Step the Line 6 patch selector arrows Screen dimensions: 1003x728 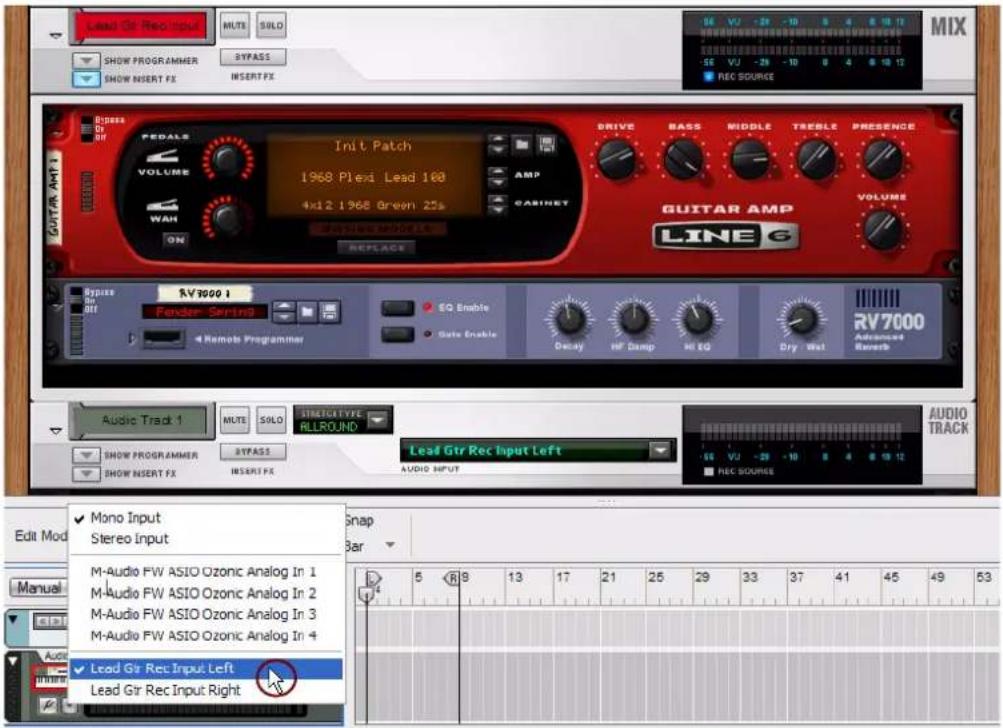[x=496, y=145]
